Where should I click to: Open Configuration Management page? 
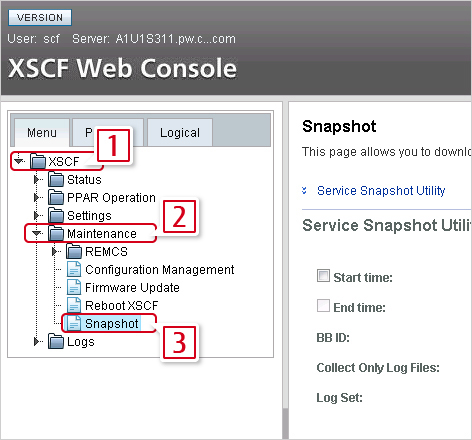[x=160, y=270]
